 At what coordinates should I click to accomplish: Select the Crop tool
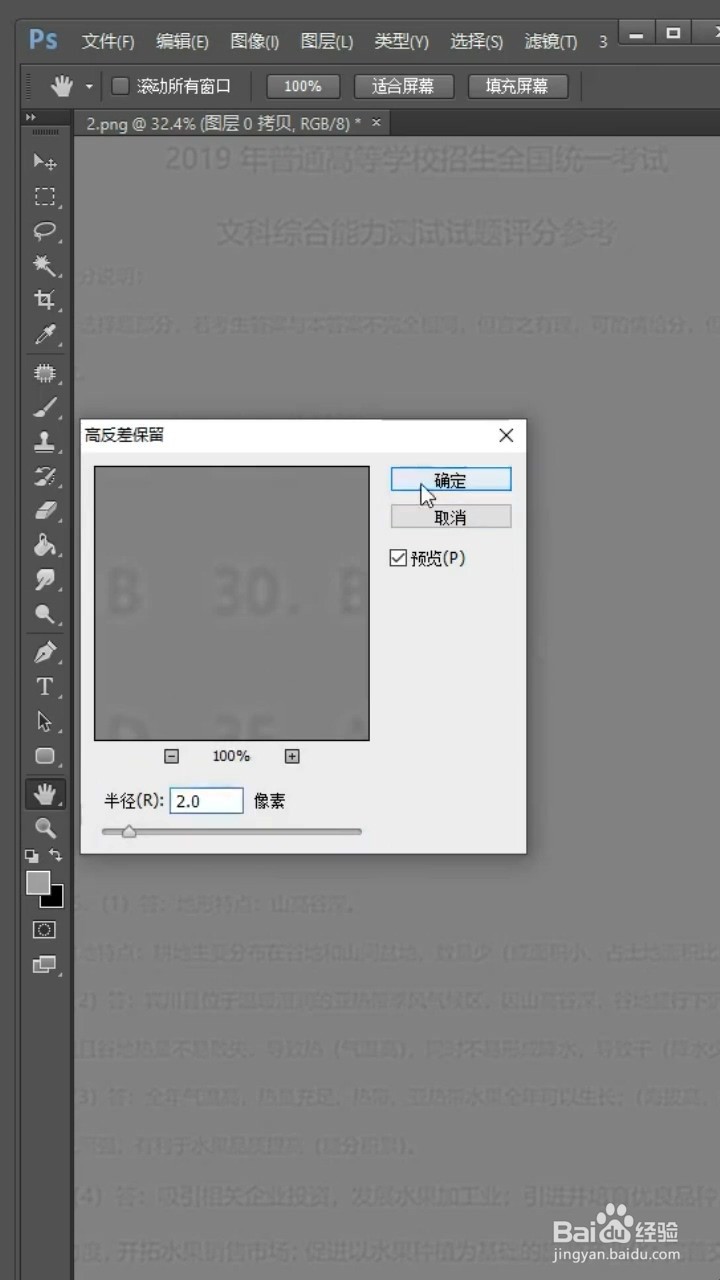click(x=44, y=299)
